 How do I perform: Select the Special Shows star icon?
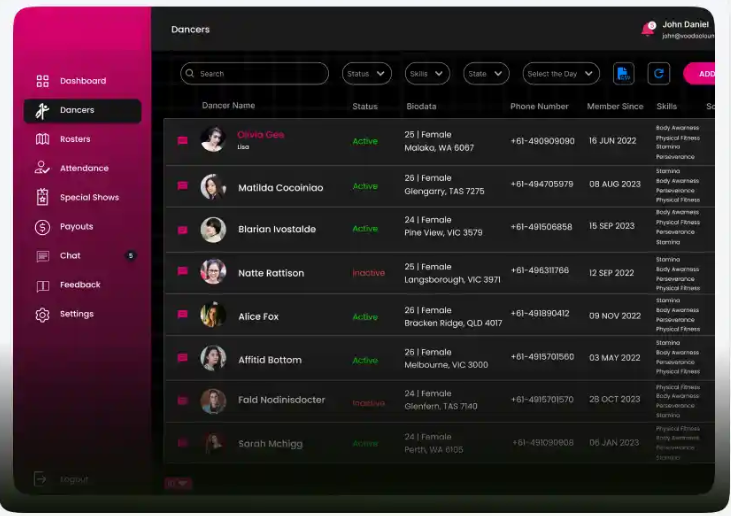tap(42, 197)
